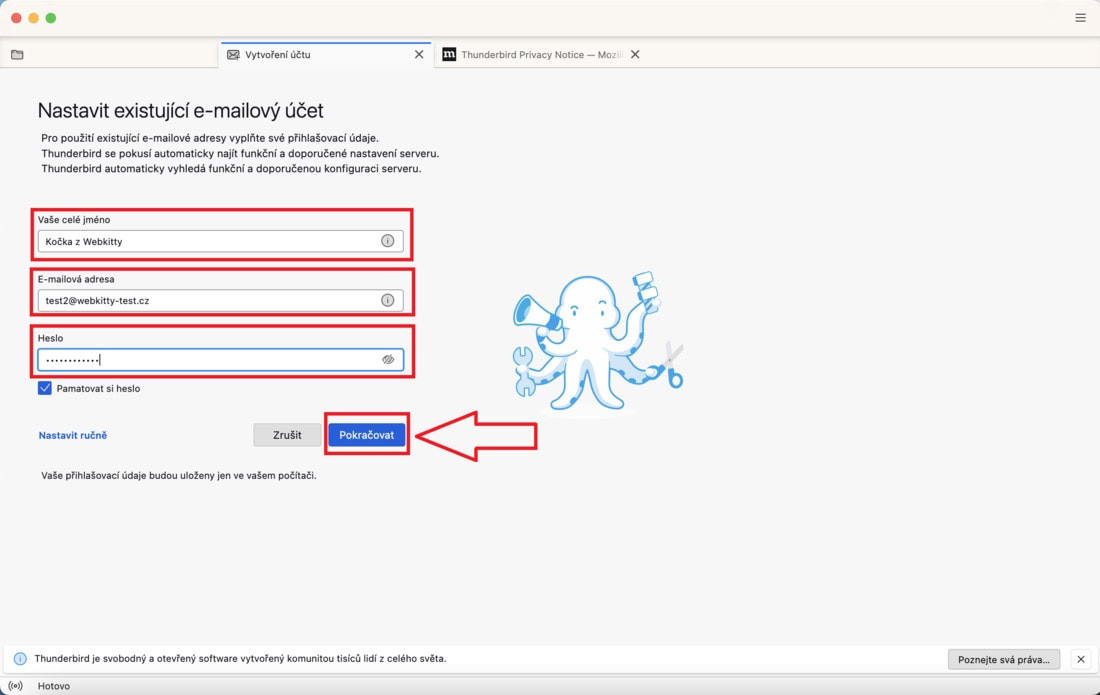
Task: Close the Thunderbird Privacy Notice tab
Action: pyautogui.click(x=635, y=55)
